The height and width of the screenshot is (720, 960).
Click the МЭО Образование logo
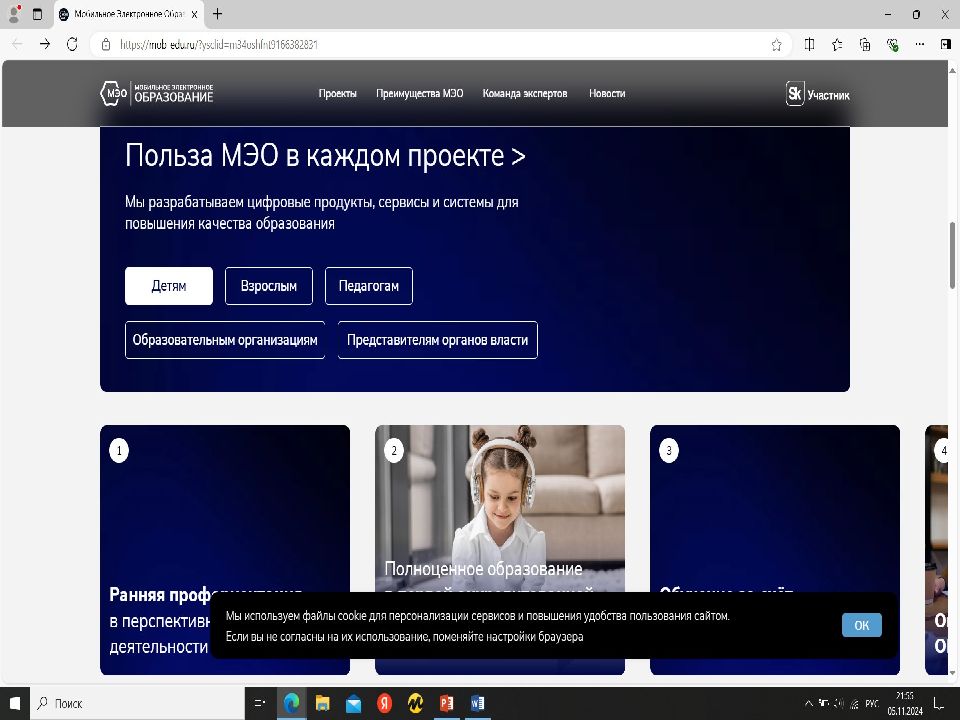pos(156,93)
